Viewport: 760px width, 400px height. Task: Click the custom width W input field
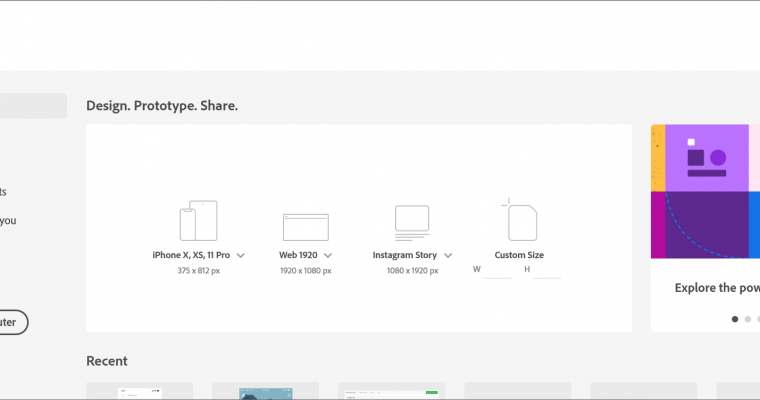pyautogui.click(x=498, y=271)
